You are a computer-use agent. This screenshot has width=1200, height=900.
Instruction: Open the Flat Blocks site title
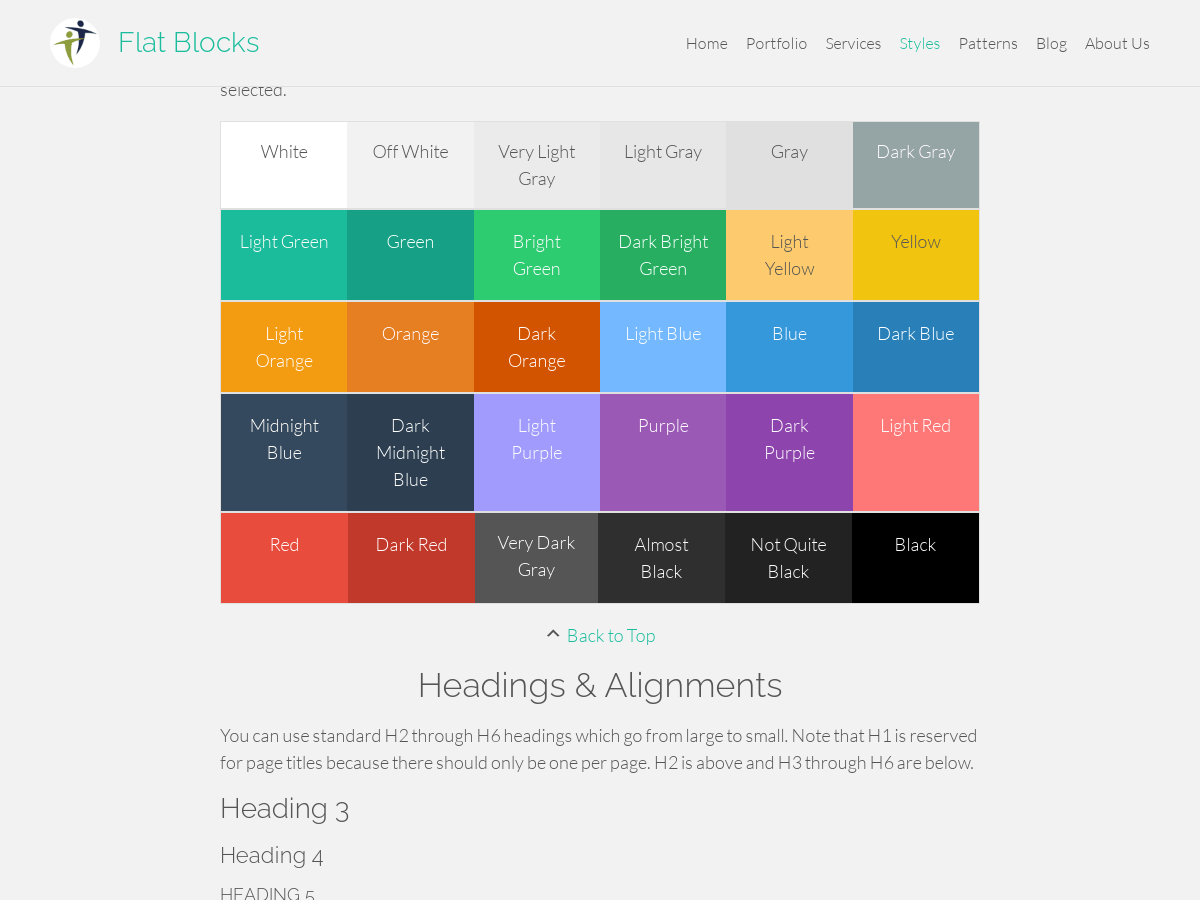(x=188, y=42)
